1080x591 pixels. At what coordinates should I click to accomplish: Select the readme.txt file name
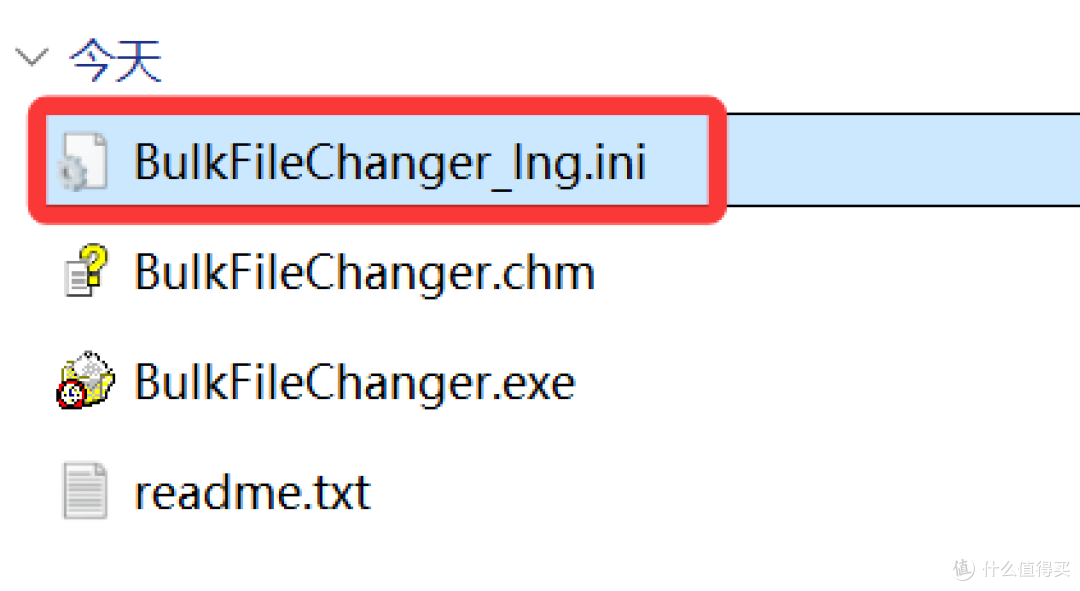[253, 492]
